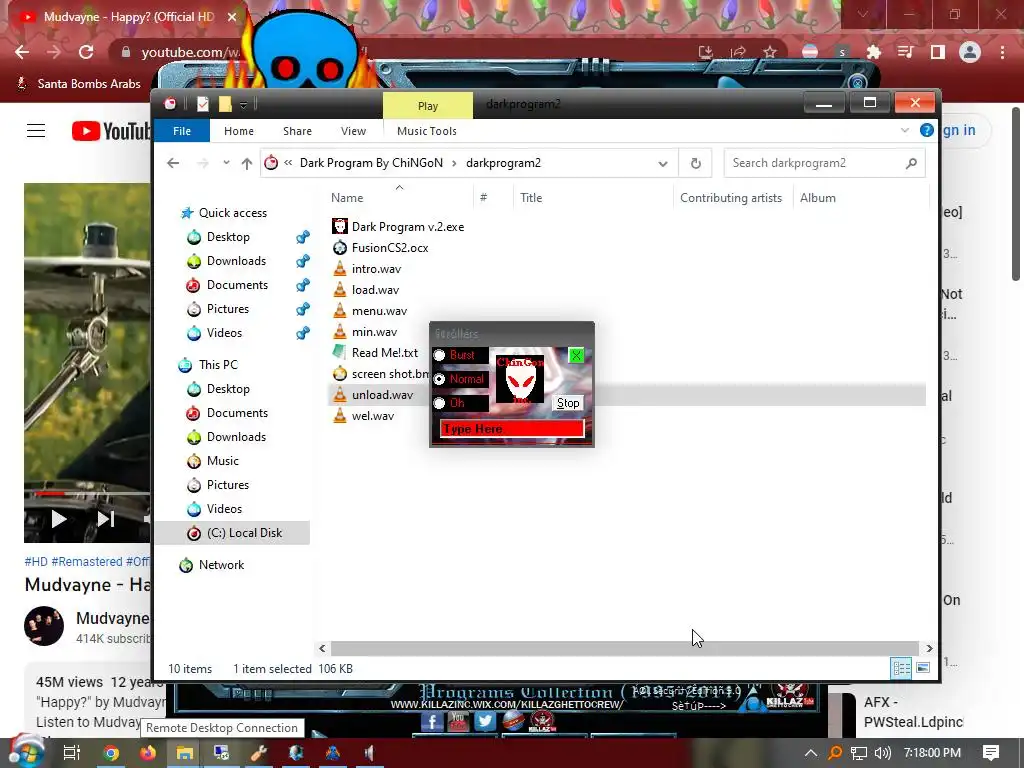1024x768 pixels.
Task: Click the red Type Here field
Action: (x=512, y=429)
